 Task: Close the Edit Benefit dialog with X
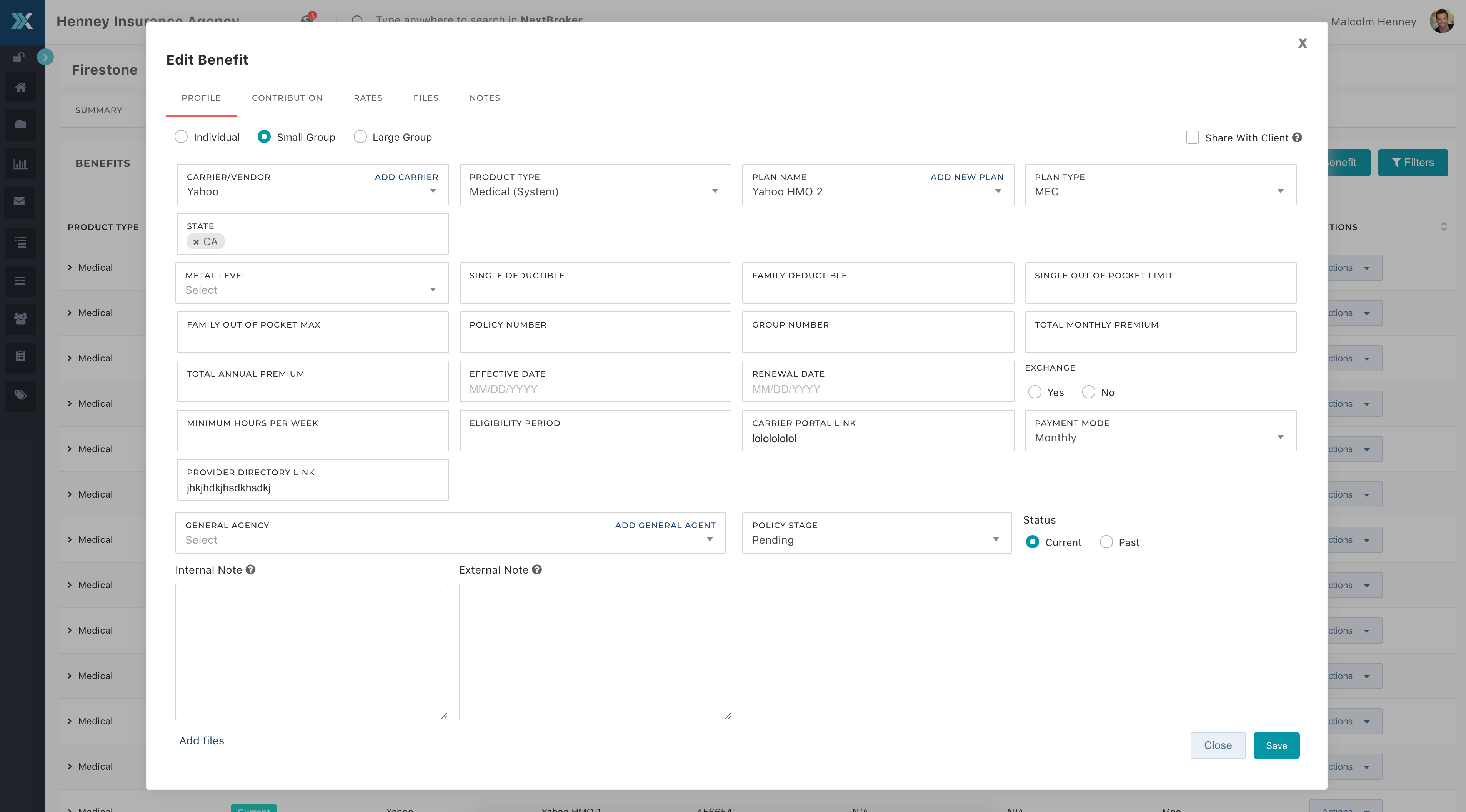pos(1302,43)
